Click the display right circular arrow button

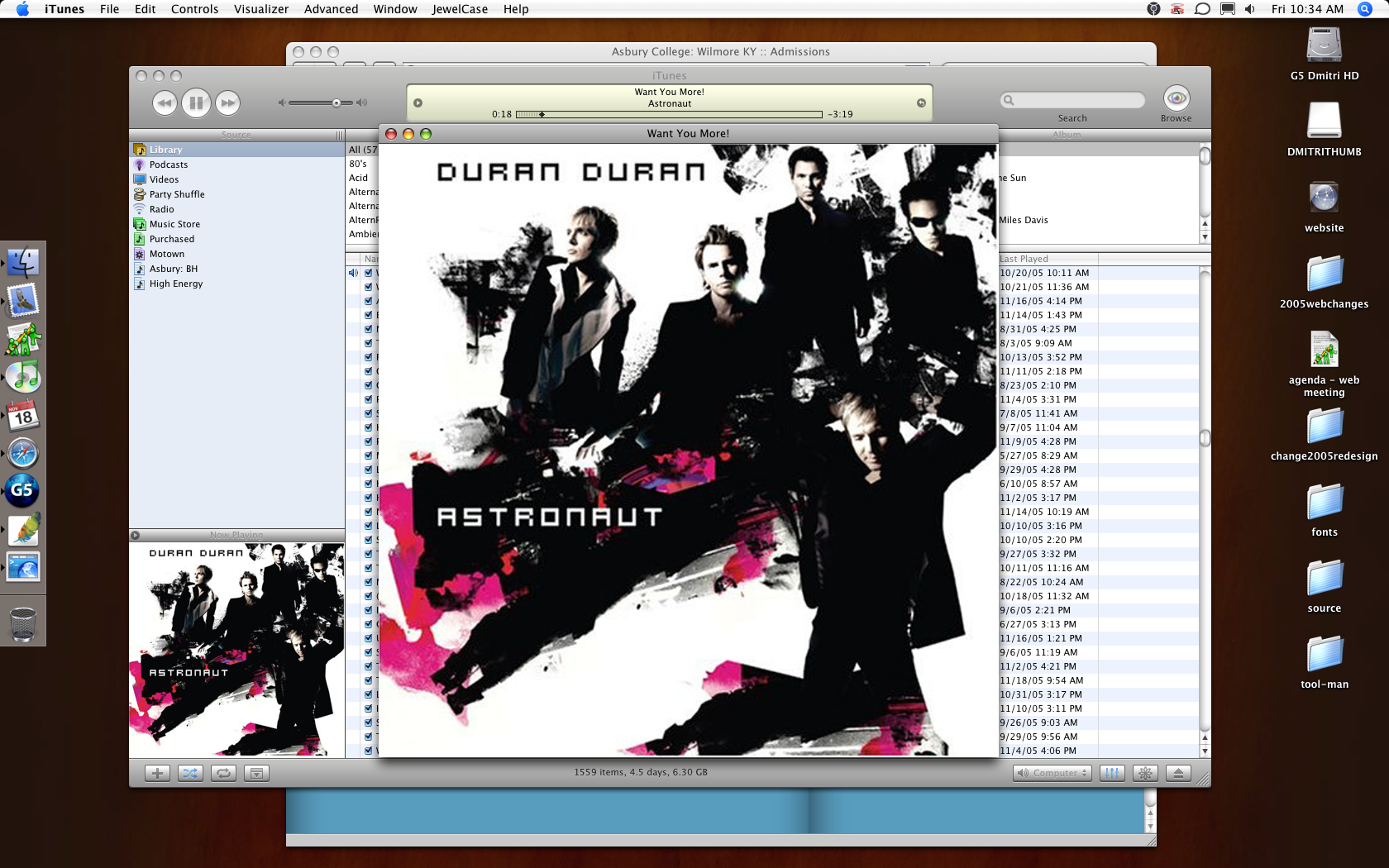[x=921, y=103]
